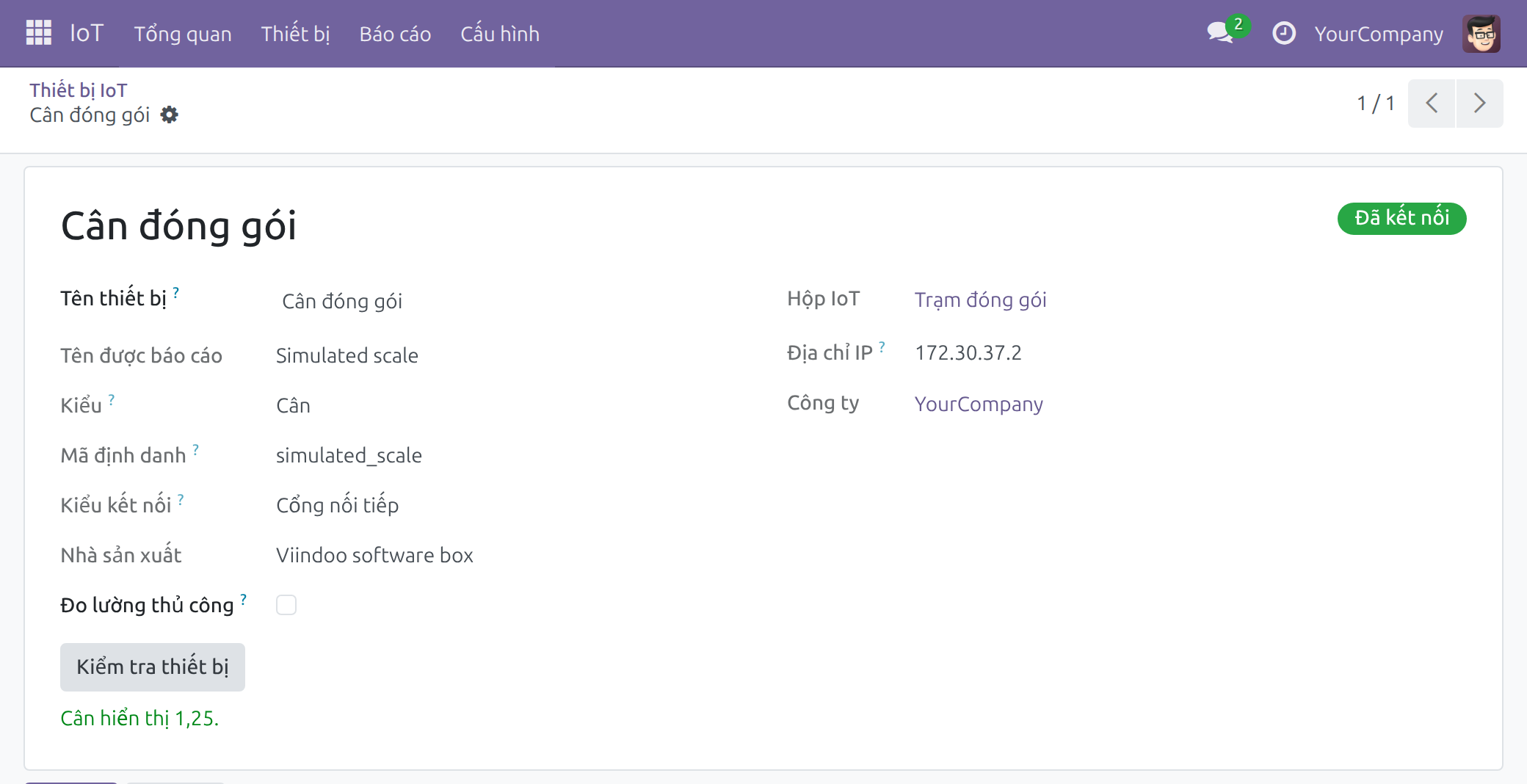Enable the Đo lường thủ công checkbox
The width and height of the screenshot is (1527, 784).
[x=286, y=605]
